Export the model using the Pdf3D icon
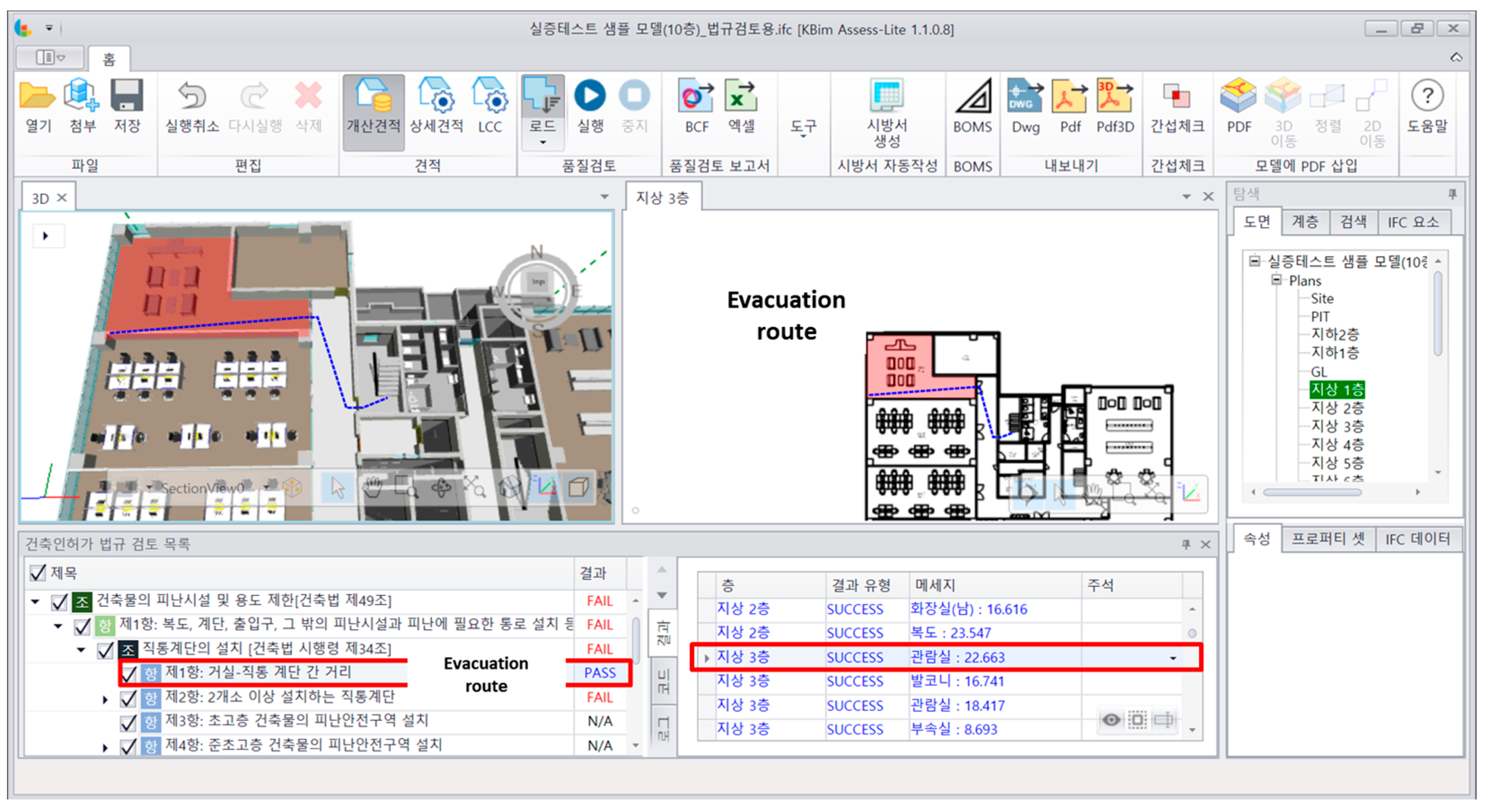 point(1115,96)
